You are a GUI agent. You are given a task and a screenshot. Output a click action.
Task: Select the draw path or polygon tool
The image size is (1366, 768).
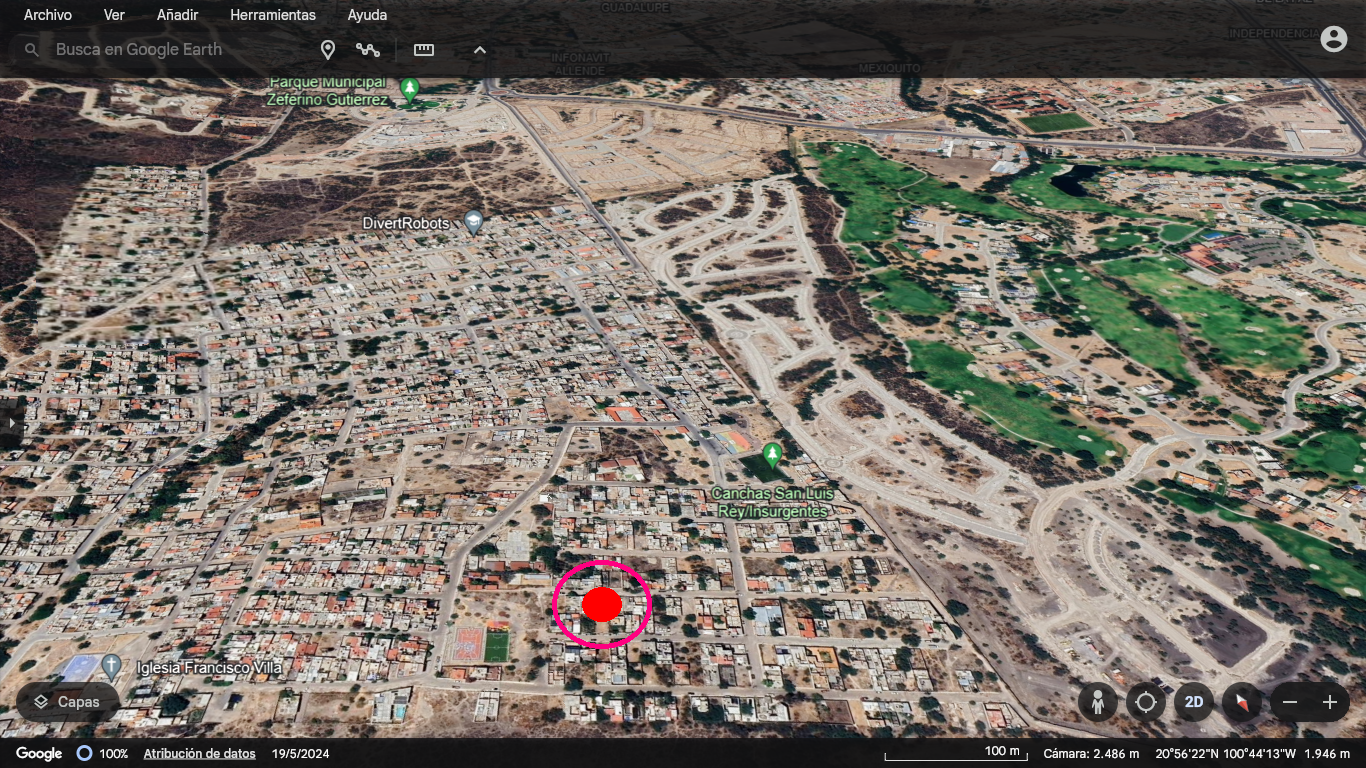(368, 49)
